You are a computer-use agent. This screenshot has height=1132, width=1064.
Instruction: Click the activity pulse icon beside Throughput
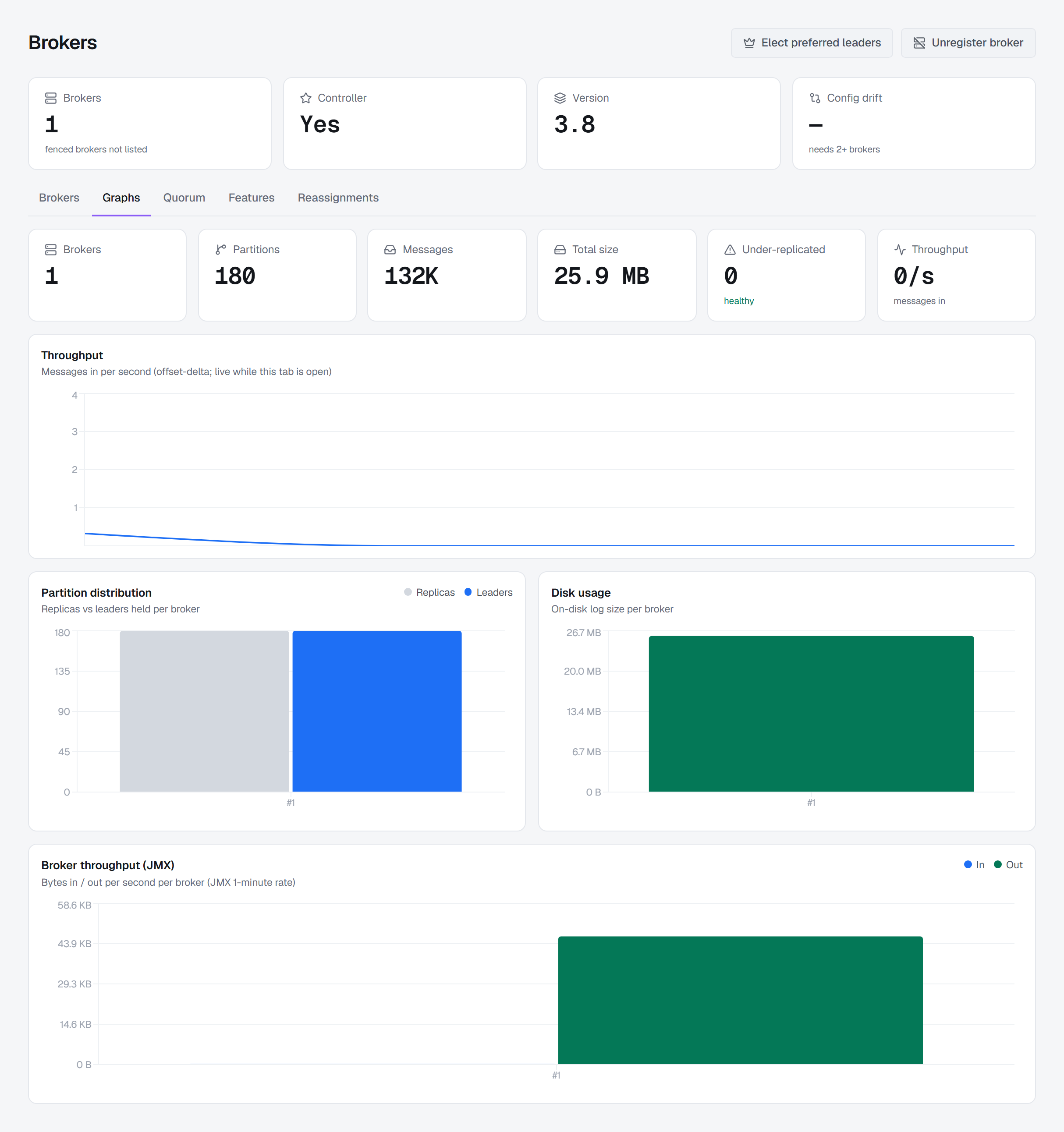(900, 249)
